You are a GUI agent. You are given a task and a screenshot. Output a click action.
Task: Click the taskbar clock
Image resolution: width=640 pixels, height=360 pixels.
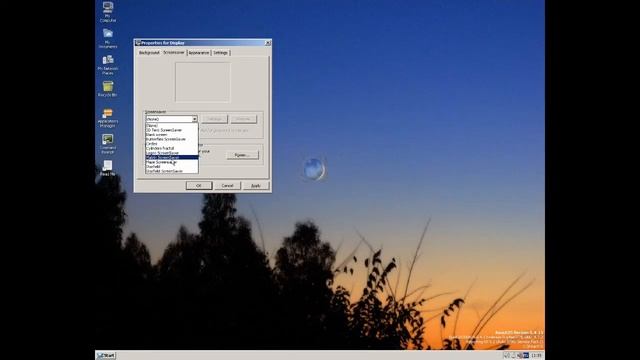tap(536, 356)
